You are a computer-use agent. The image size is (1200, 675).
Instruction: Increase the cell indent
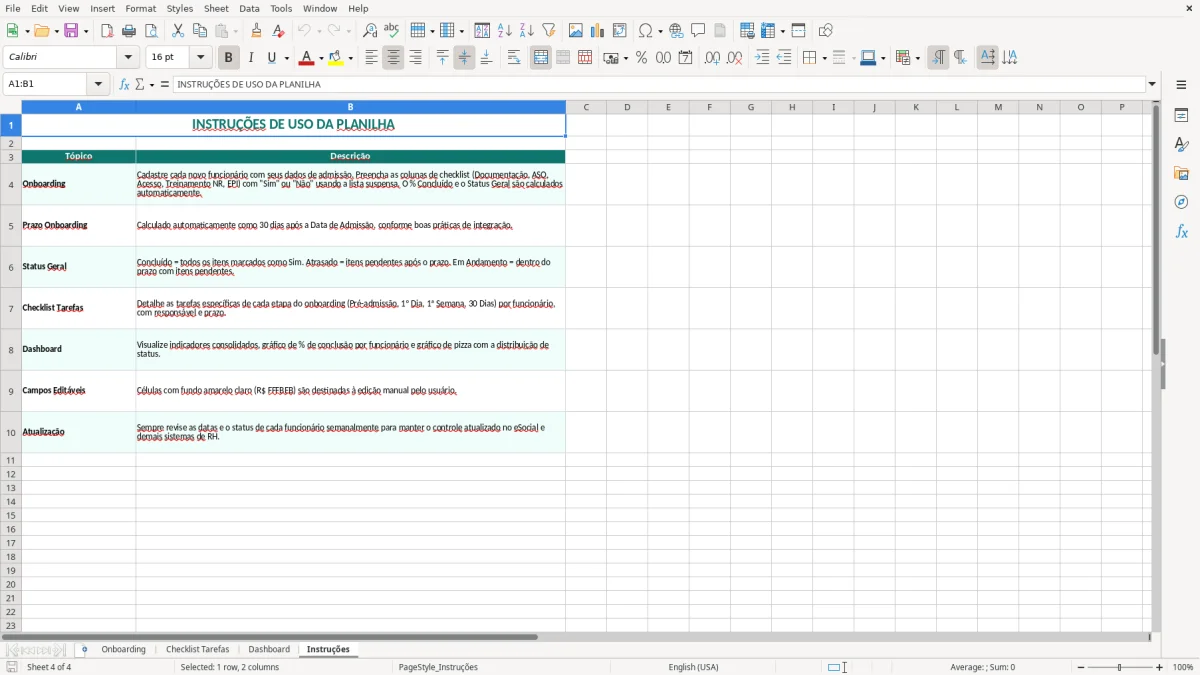(762, 58)
